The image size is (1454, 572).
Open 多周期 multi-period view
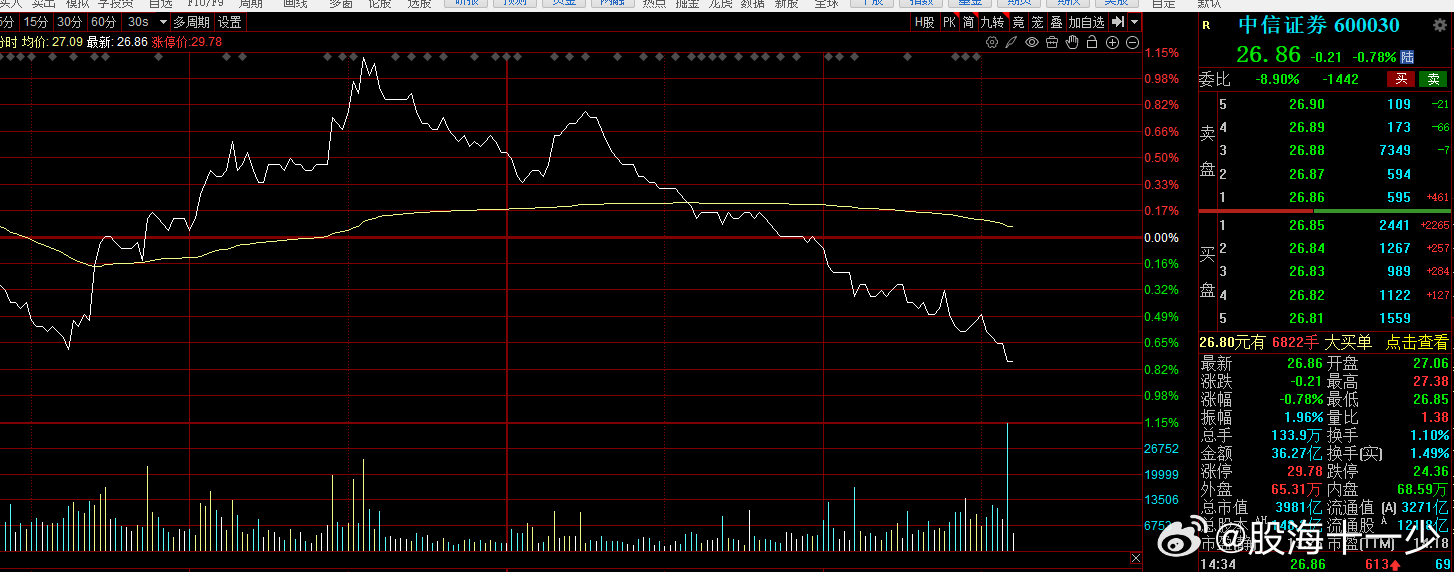(192, 21)
